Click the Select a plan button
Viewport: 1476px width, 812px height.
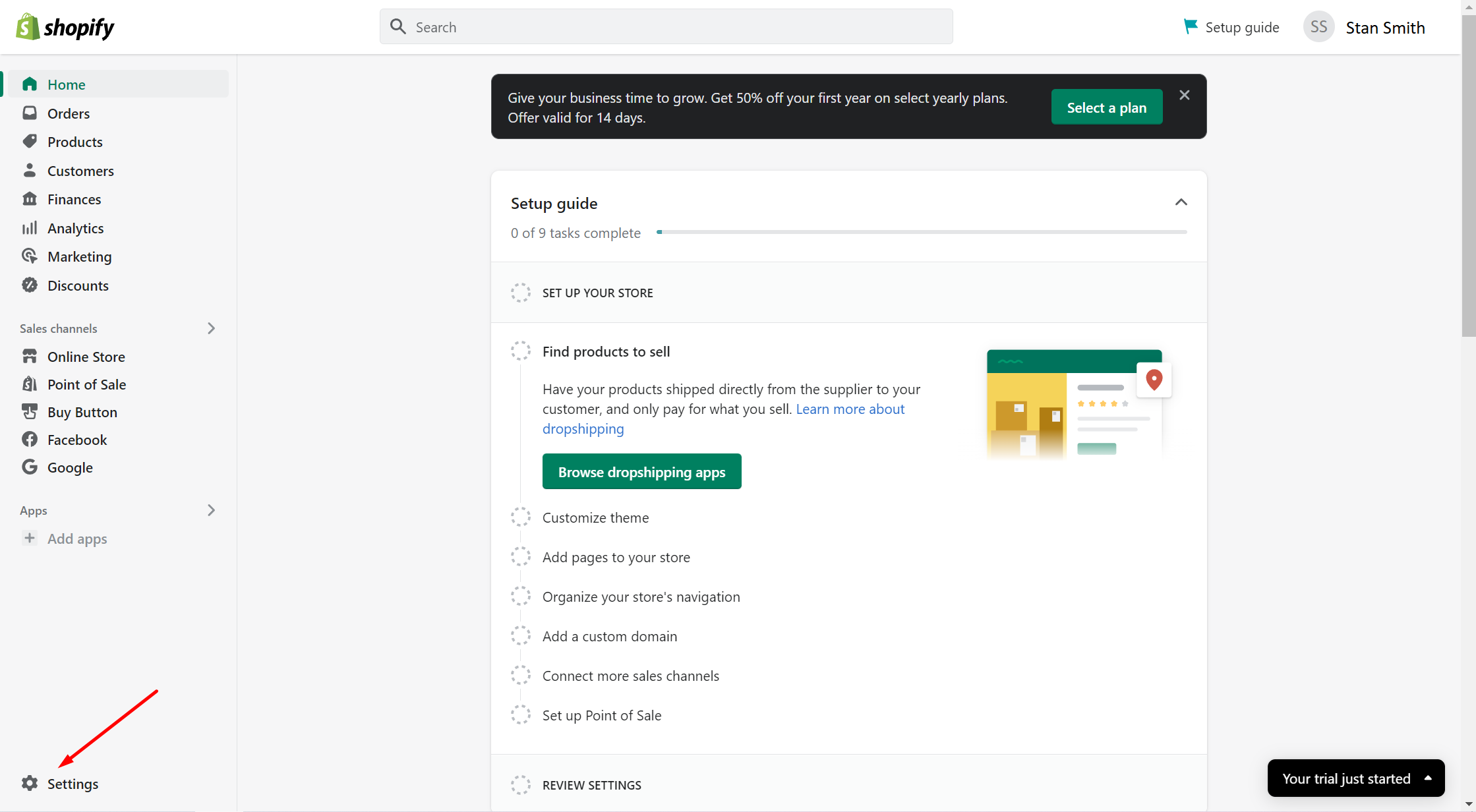(x=1107, y=107)
